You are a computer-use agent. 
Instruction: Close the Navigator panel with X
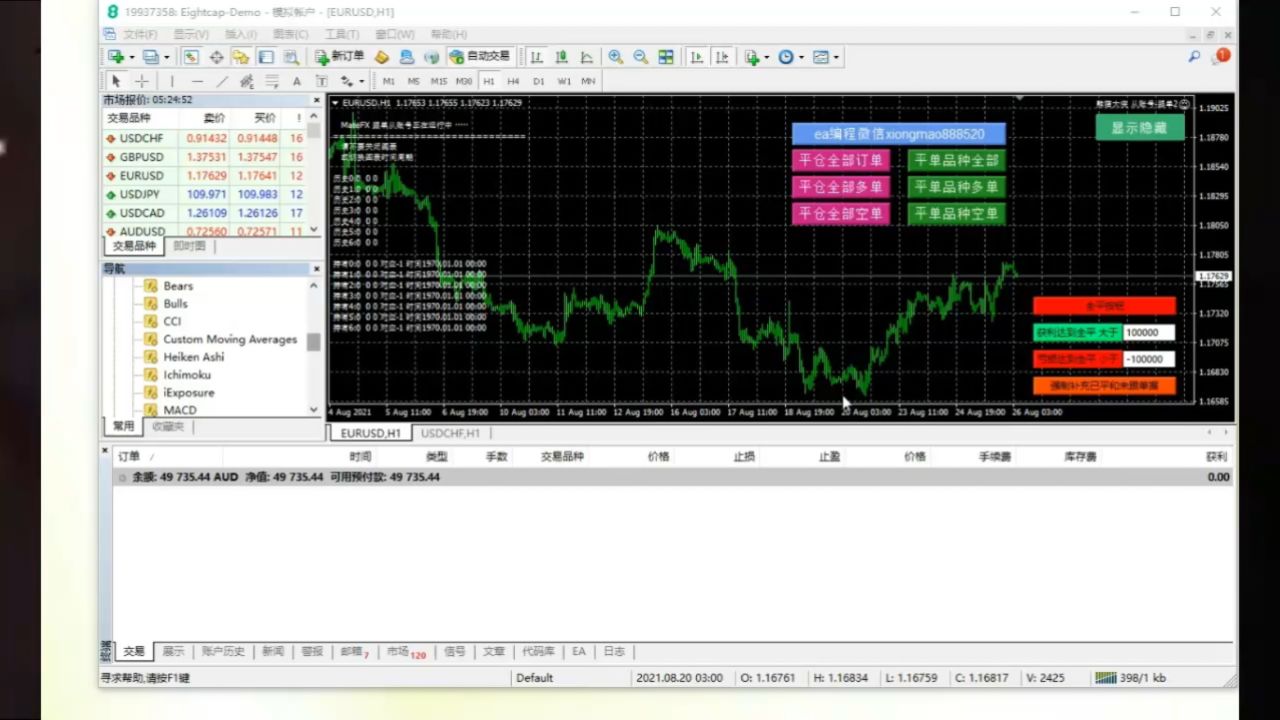(316, 269)
